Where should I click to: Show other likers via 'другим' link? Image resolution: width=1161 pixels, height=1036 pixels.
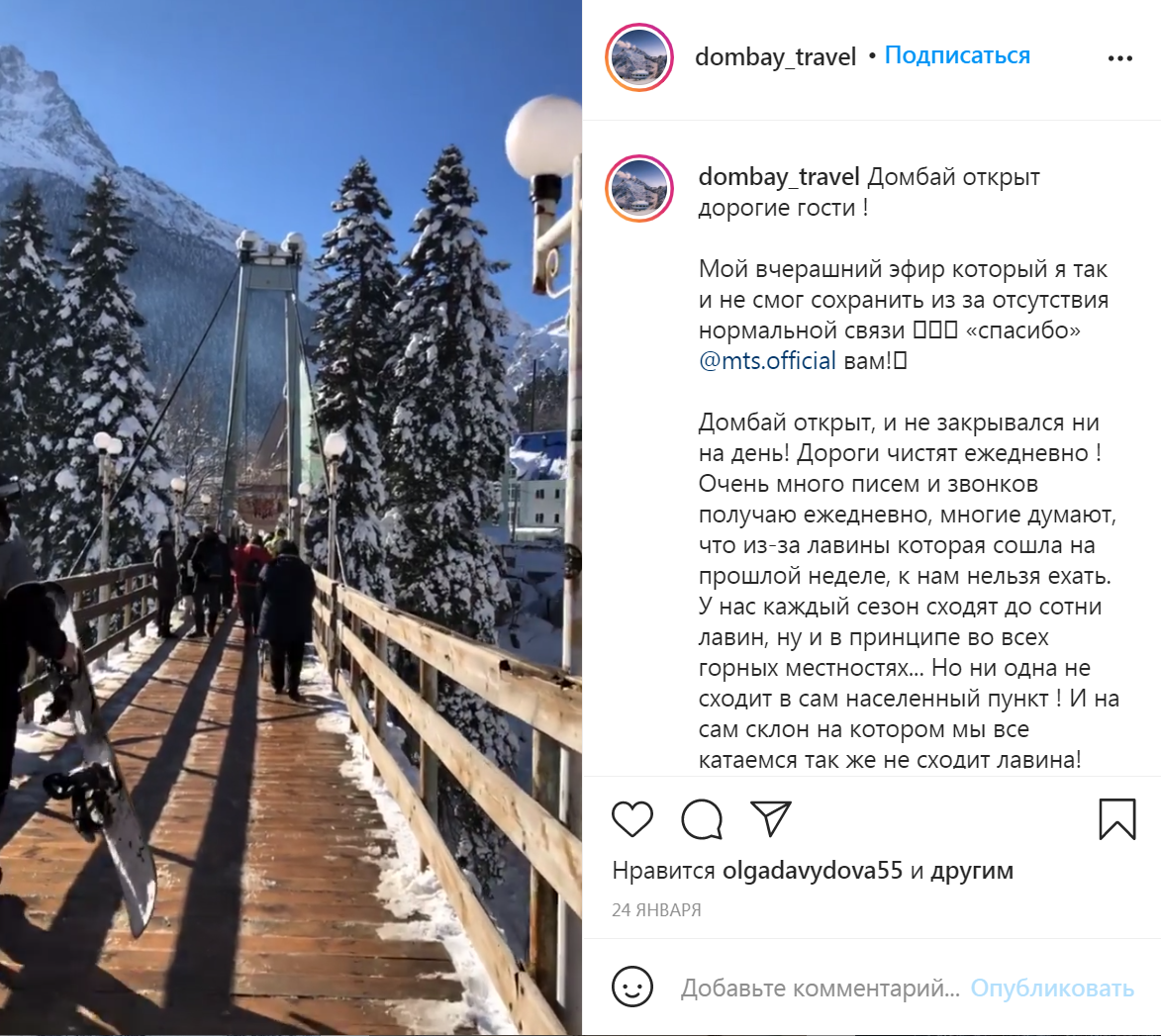[x=971, y=871]
